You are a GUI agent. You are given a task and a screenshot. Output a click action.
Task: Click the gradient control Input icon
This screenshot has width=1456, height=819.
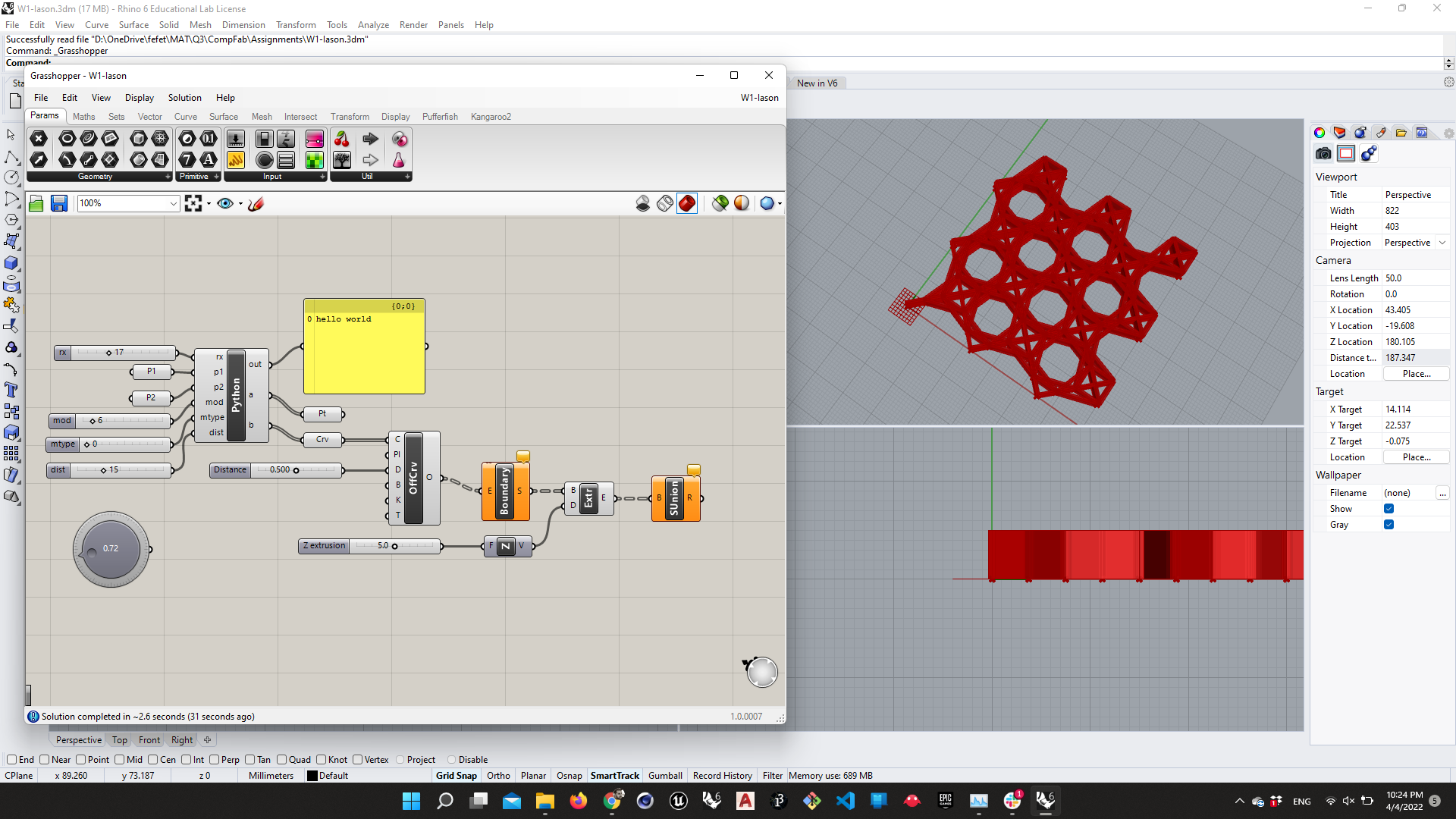point(314,139)
